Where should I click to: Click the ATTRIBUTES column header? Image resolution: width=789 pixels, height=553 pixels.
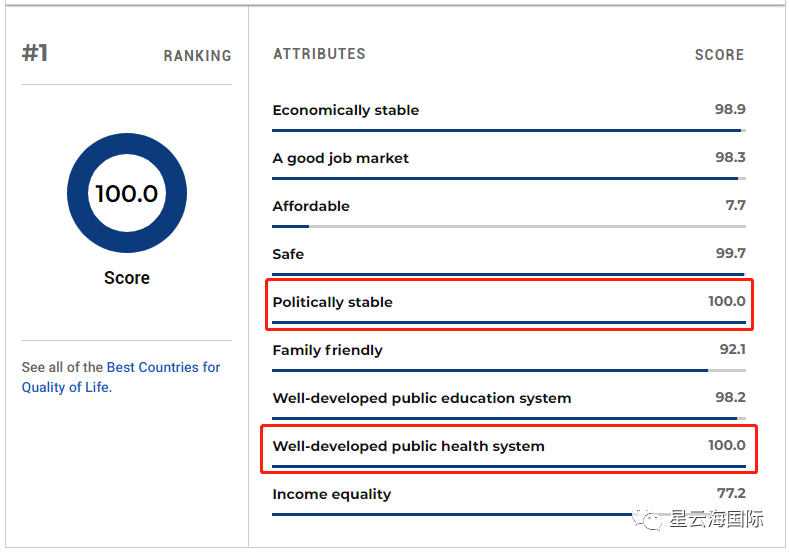[319, 54]
